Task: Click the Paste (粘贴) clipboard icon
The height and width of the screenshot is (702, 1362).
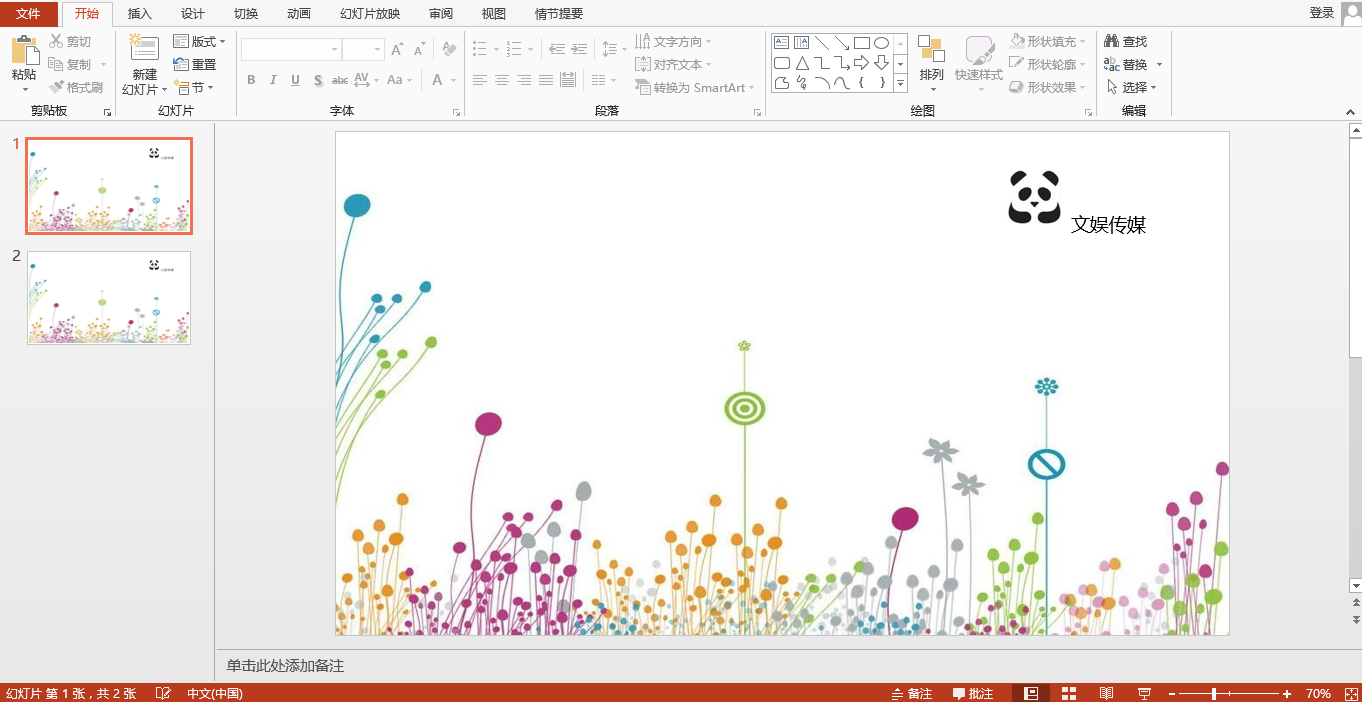Action: coord(24,51)
